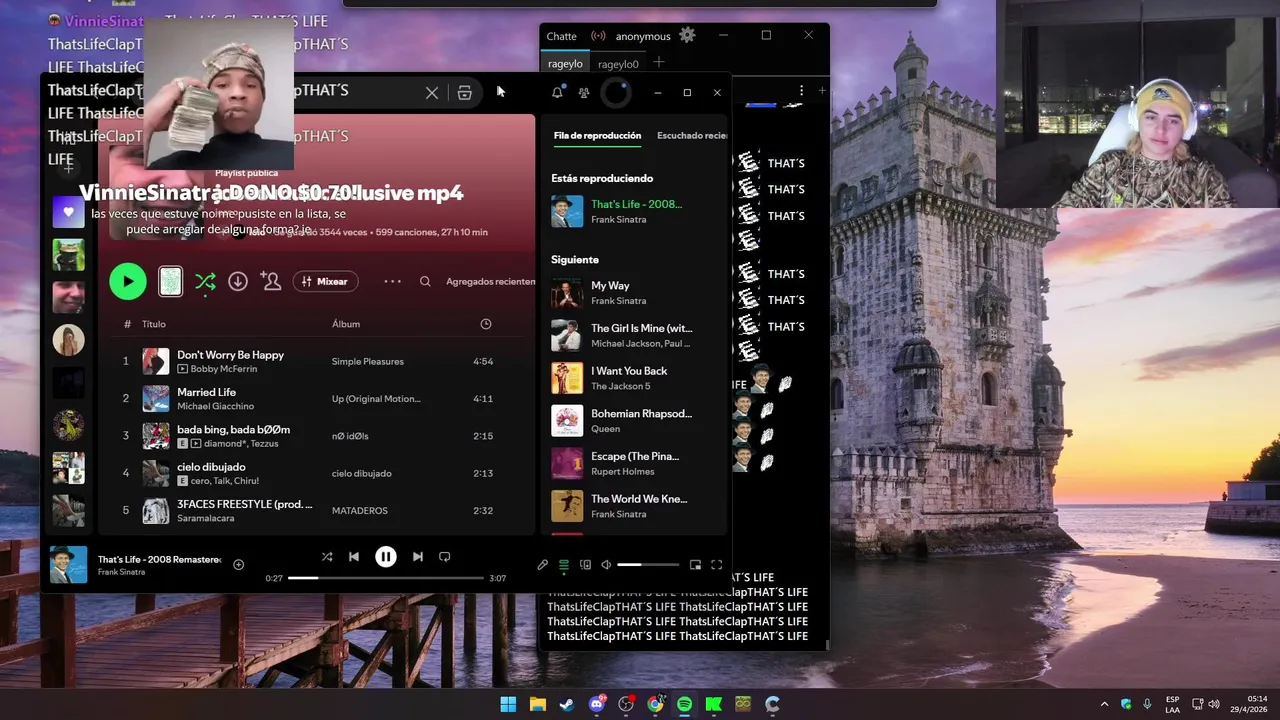Switch to Escuchado recientemente tab

(x=692, y=136)
